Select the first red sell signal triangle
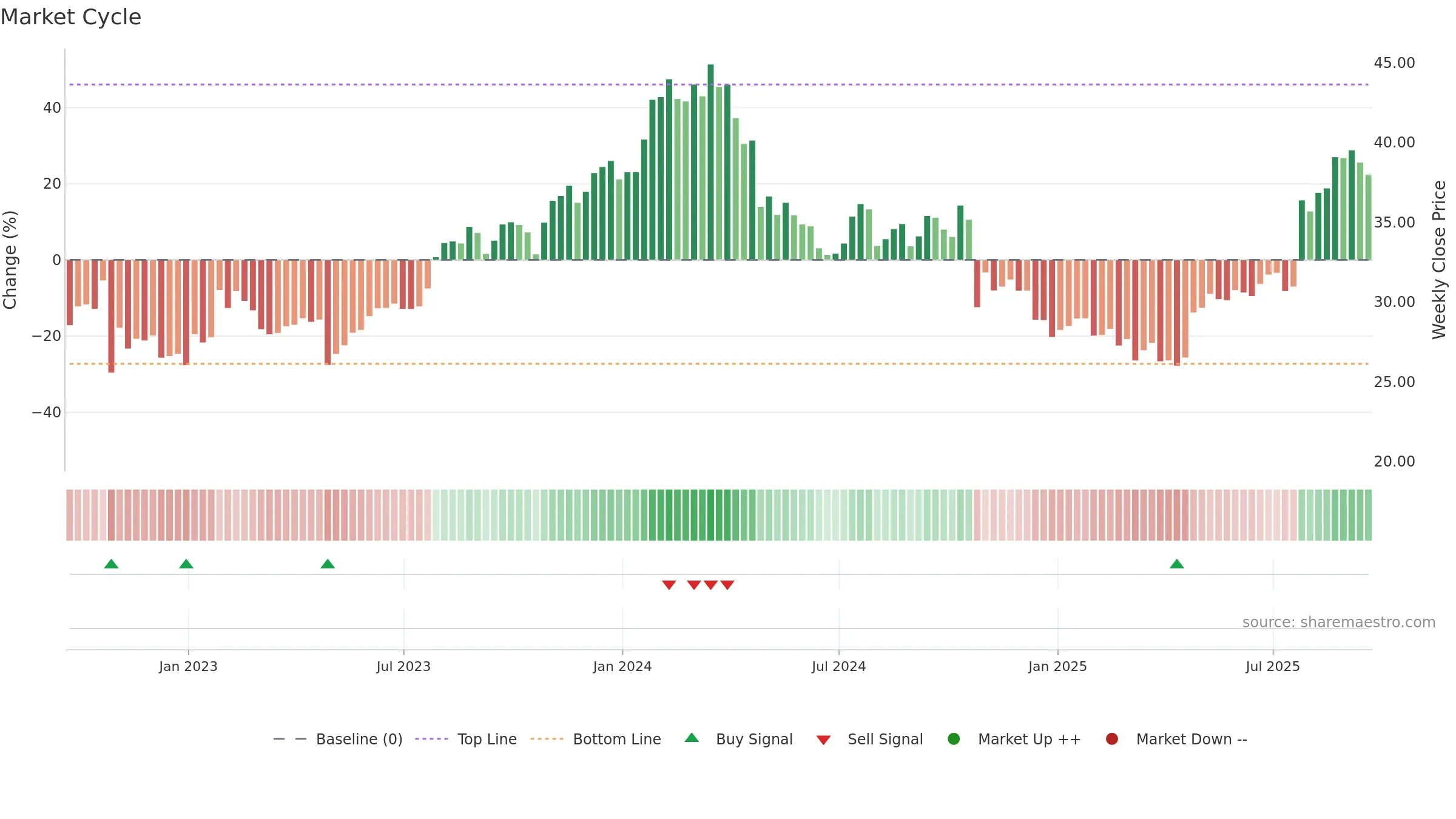 tap(669, 585)
